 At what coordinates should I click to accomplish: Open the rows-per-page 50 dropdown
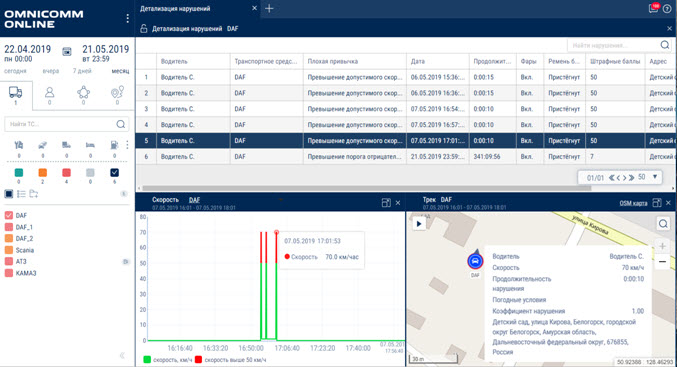click(648, 177)
